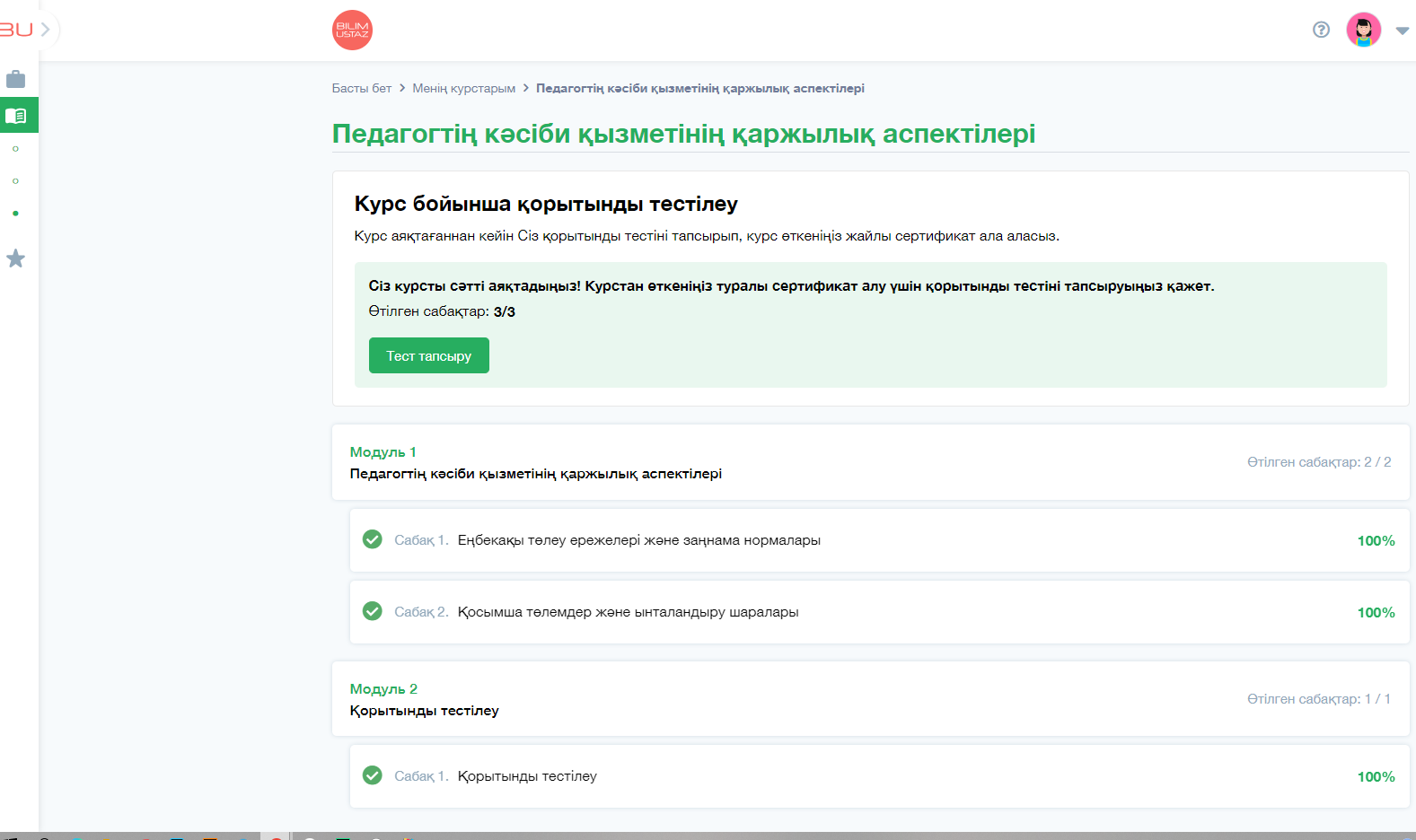Viewport: 1416px width, 840px height.
Task: Click the filled green dot sidebar sub-item
Action: coord(15,213)
